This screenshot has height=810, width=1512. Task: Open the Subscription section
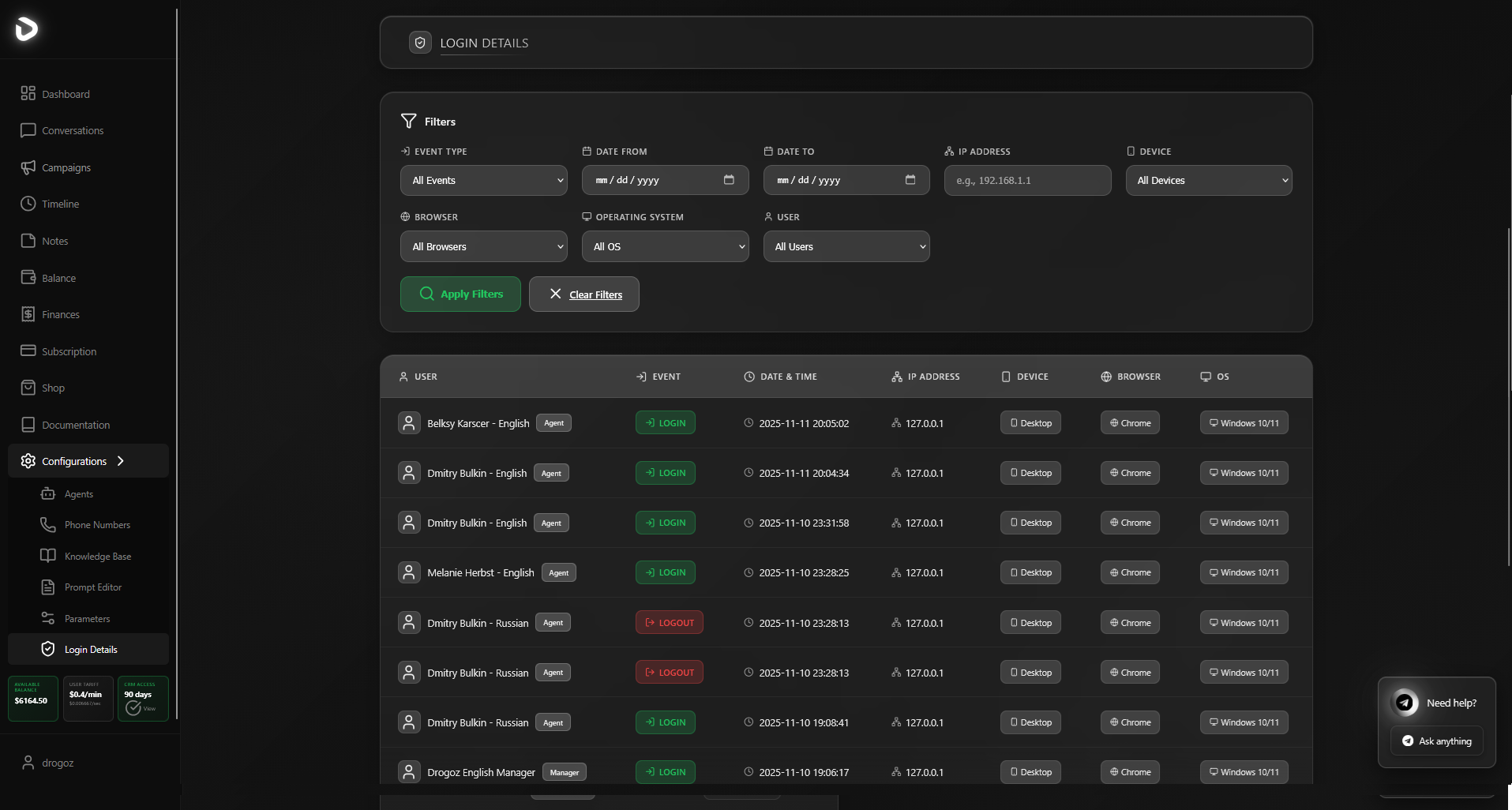pyautogui.click(x=69, y=351)
